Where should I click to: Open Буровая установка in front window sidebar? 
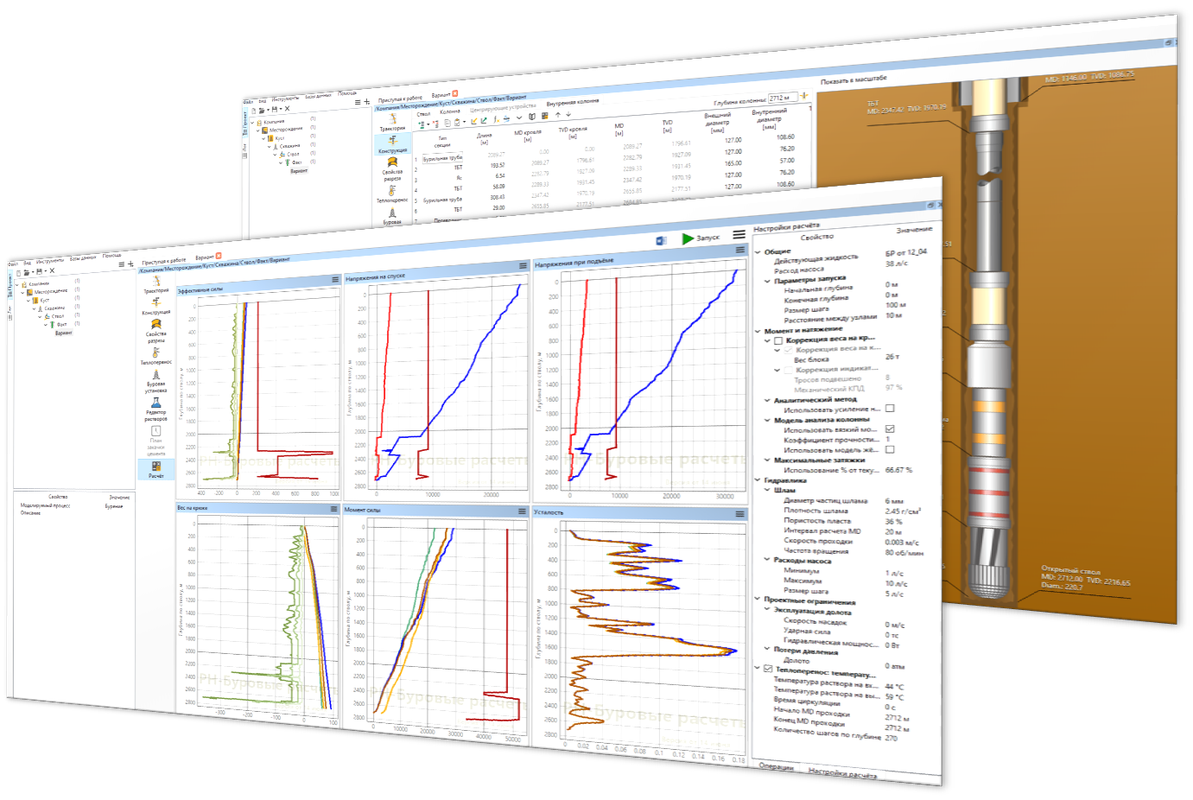pos(156,382)
